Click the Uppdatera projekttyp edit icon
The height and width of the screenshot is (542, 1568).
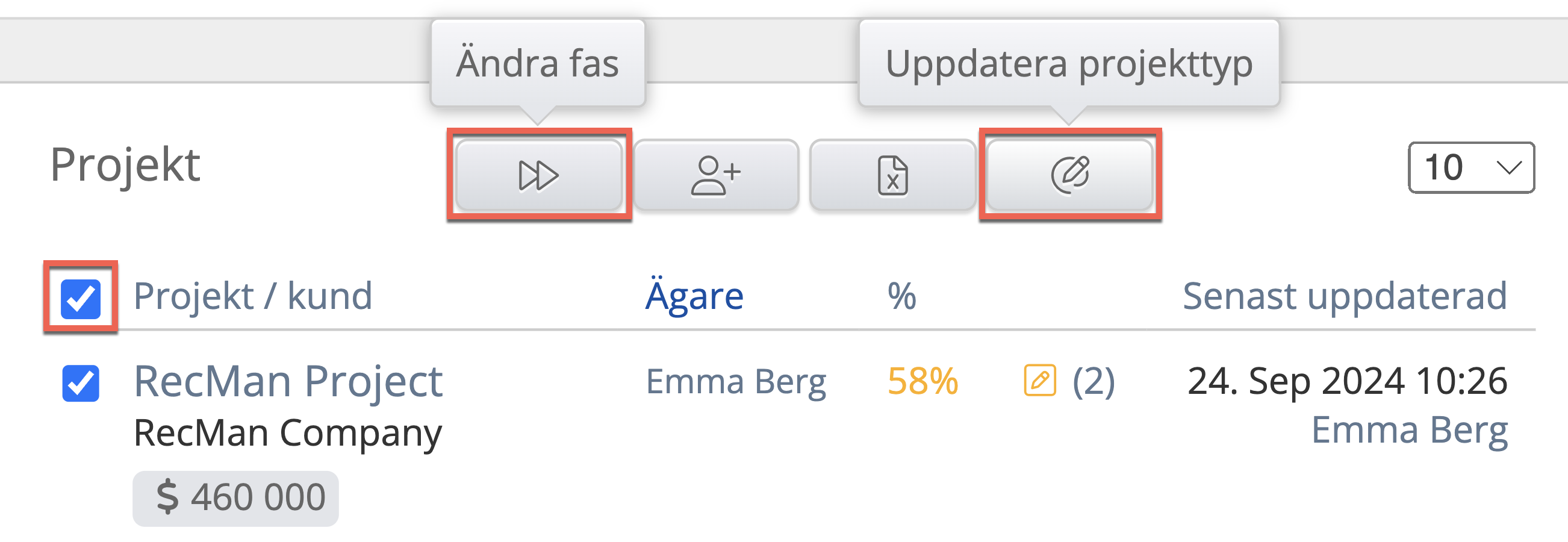1069,175
